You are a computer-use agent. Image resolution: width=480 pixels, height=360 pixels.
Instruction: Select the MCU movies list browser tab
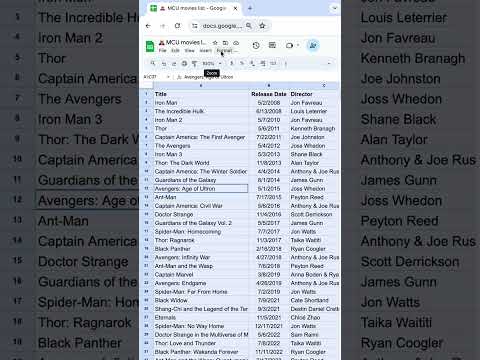point(194,8)
